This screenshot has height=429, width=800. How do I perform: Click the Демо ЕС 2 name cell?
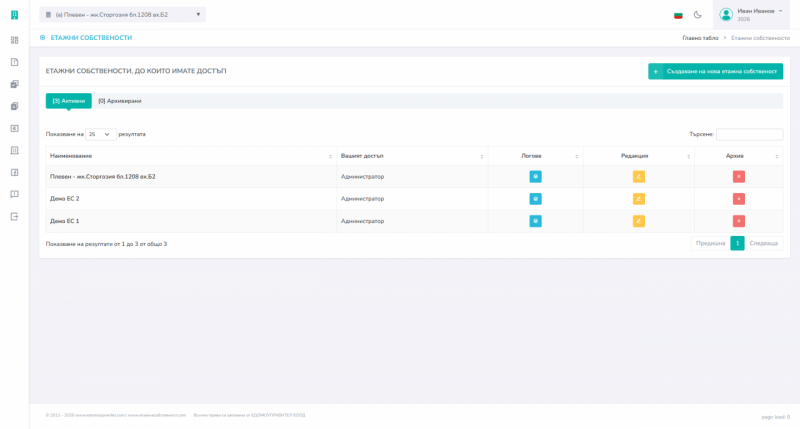(x=191, y=198)
